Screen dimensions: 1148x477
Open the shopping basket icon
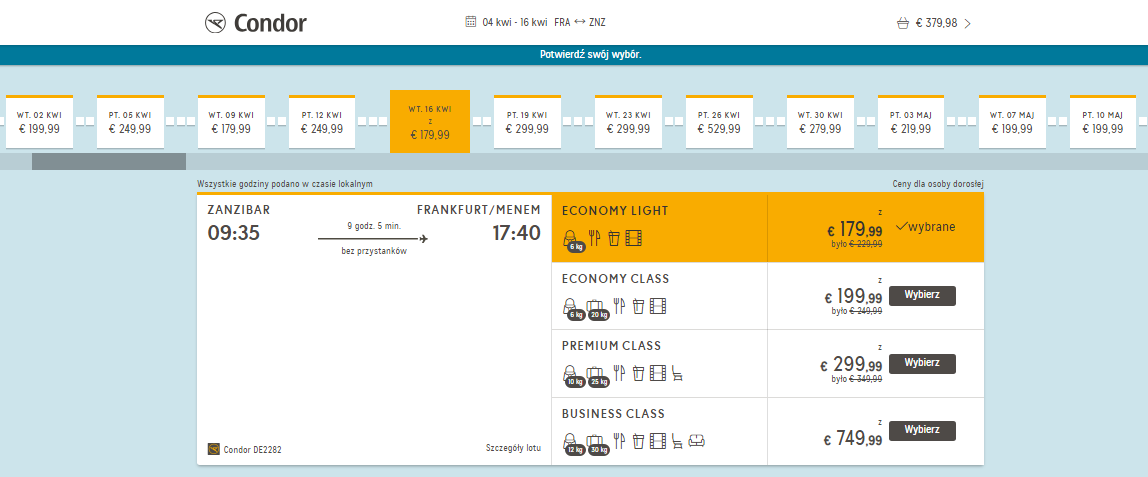click(x=902, y=23)
